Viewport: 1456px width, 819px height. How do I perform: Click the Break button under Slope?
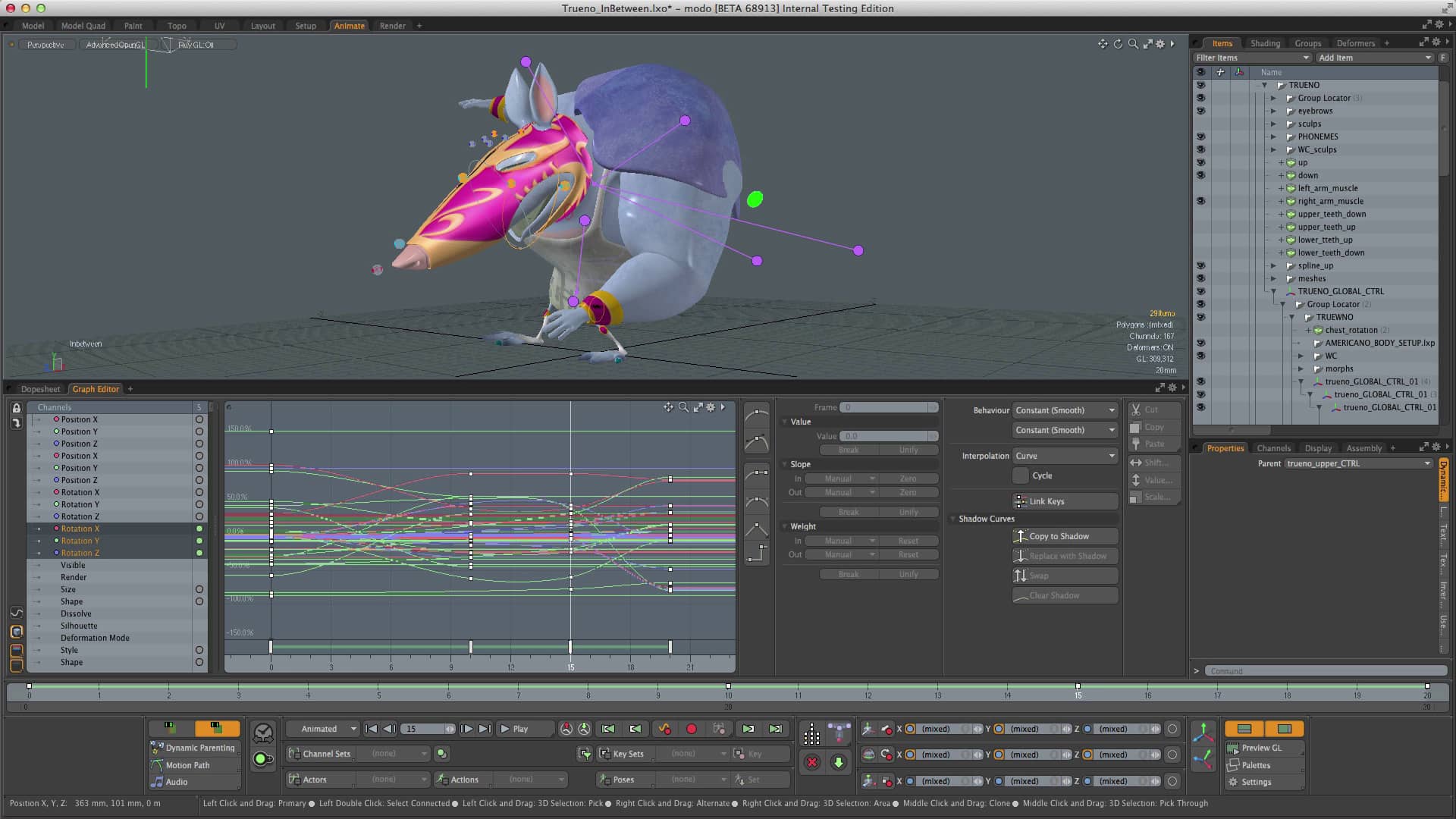[847, 512]
